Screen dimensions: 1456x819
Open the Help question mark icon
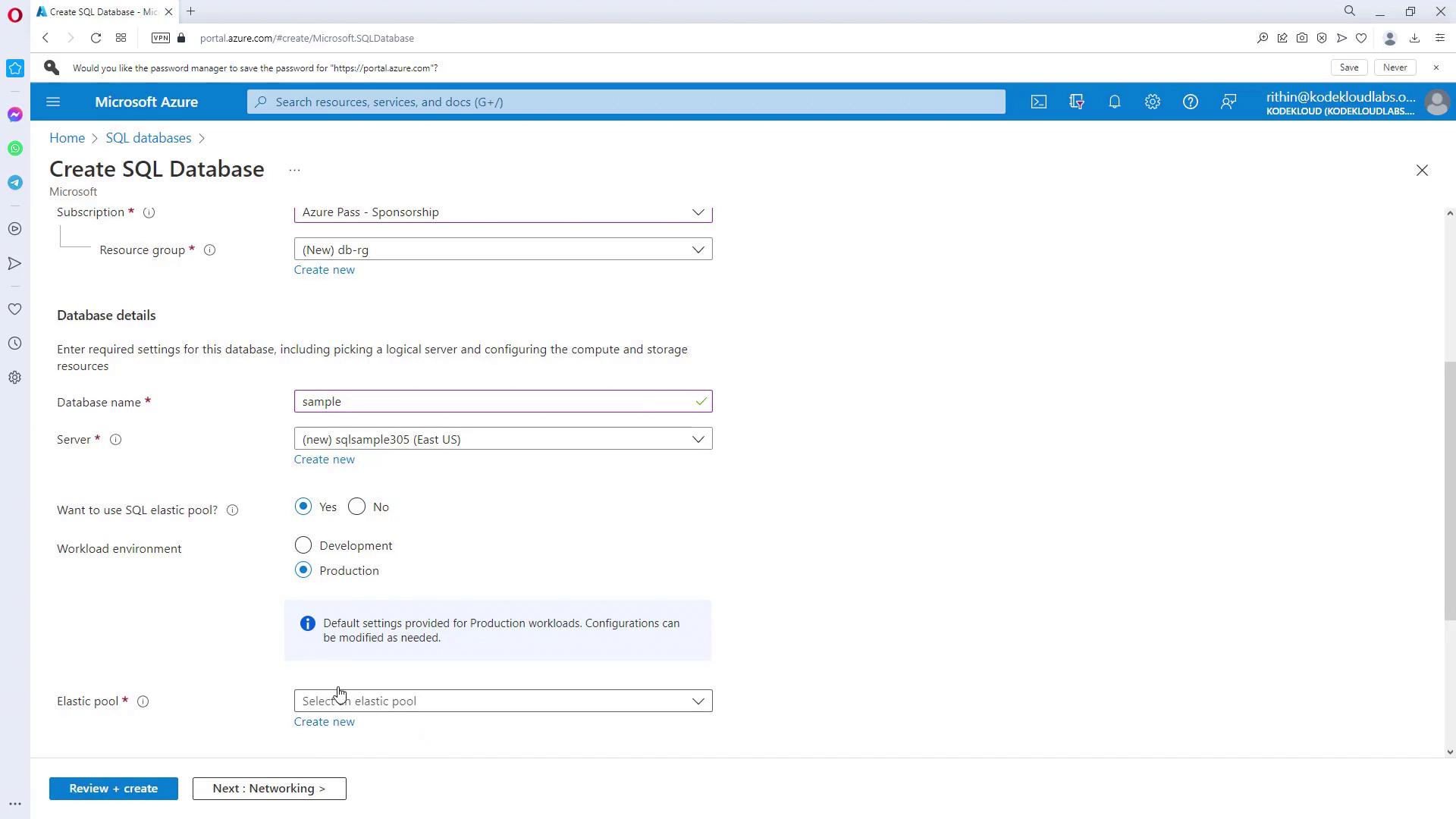[1191, 102]
